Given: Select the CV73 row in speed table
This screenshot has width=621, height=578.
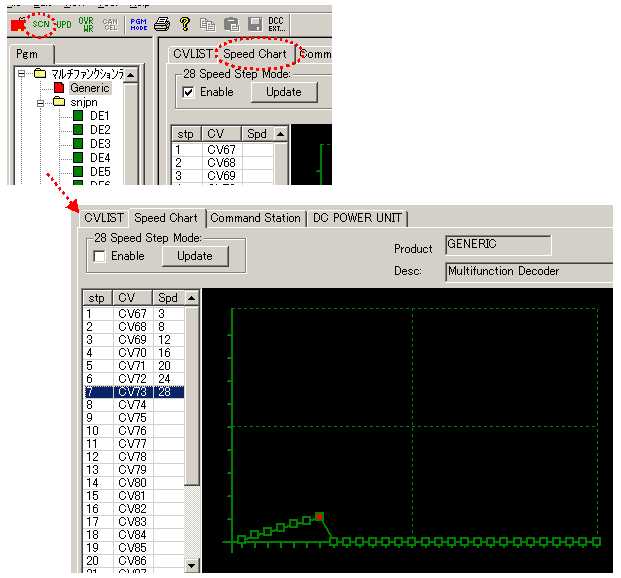Looking at the screenshot, I should [x=132, y=392].
